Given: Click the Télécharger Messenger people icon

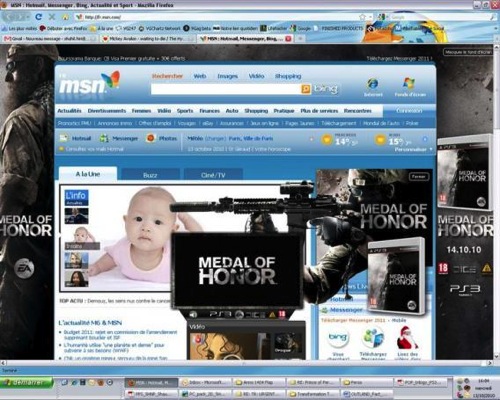Looking at the screenshot, I should [373, 338].
